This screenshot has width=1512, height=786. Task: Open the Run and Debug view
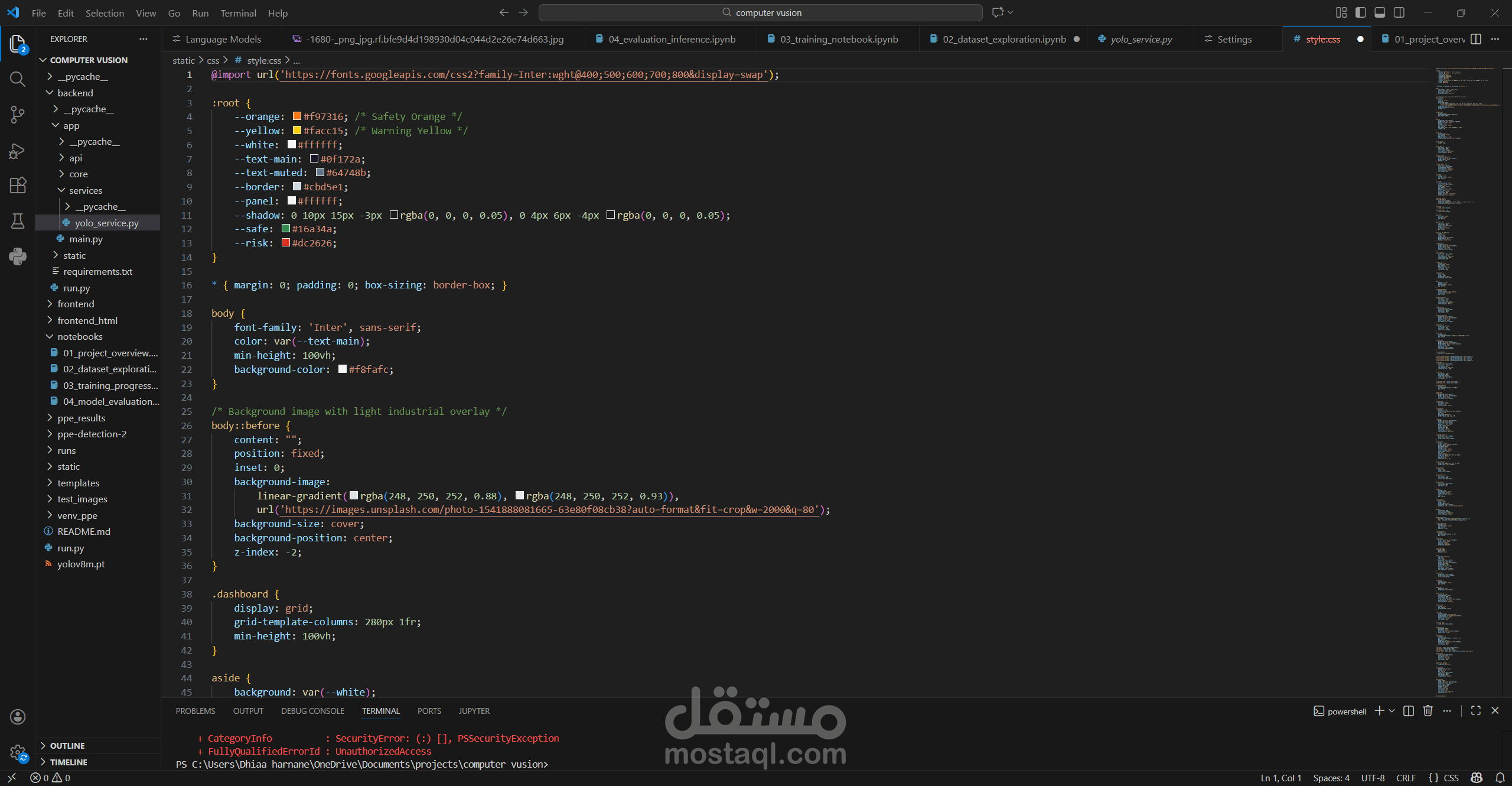pos(18,151)
